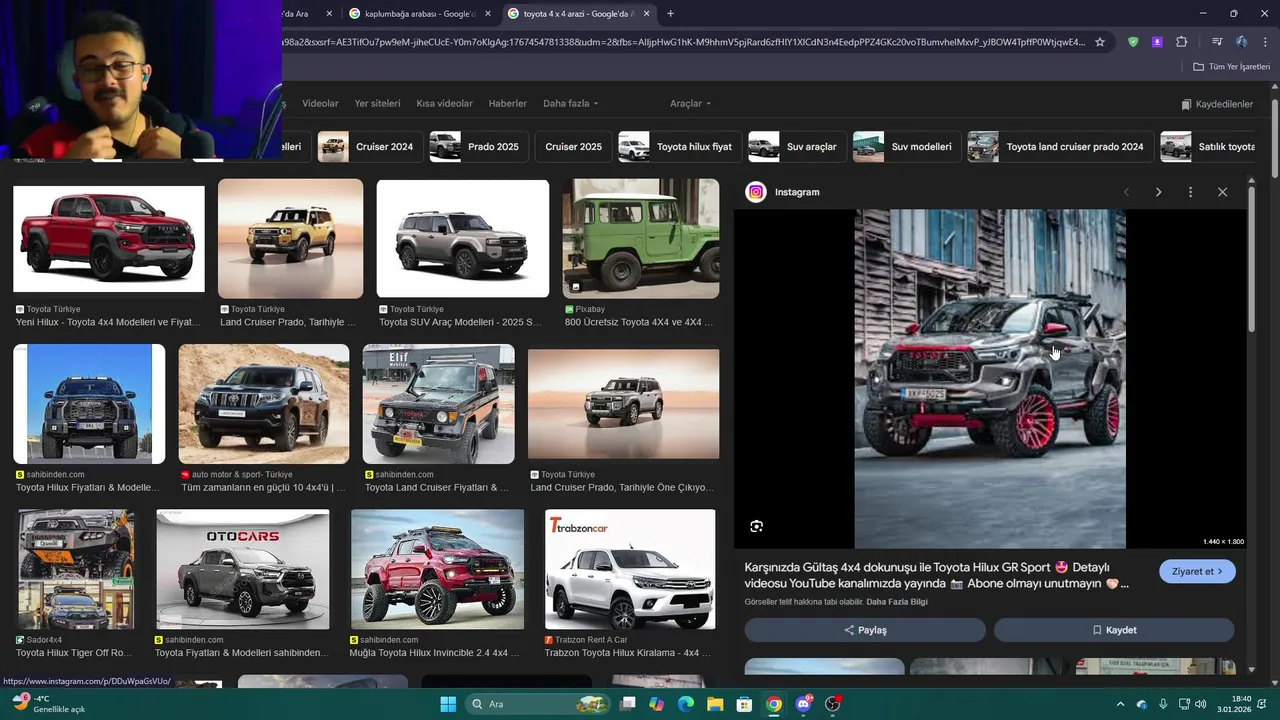Open the Tüm Yer İşaretleri bookmarks folder
Image resolution: width=1280 pixels, height=720 pixels.
(1231, 67)
